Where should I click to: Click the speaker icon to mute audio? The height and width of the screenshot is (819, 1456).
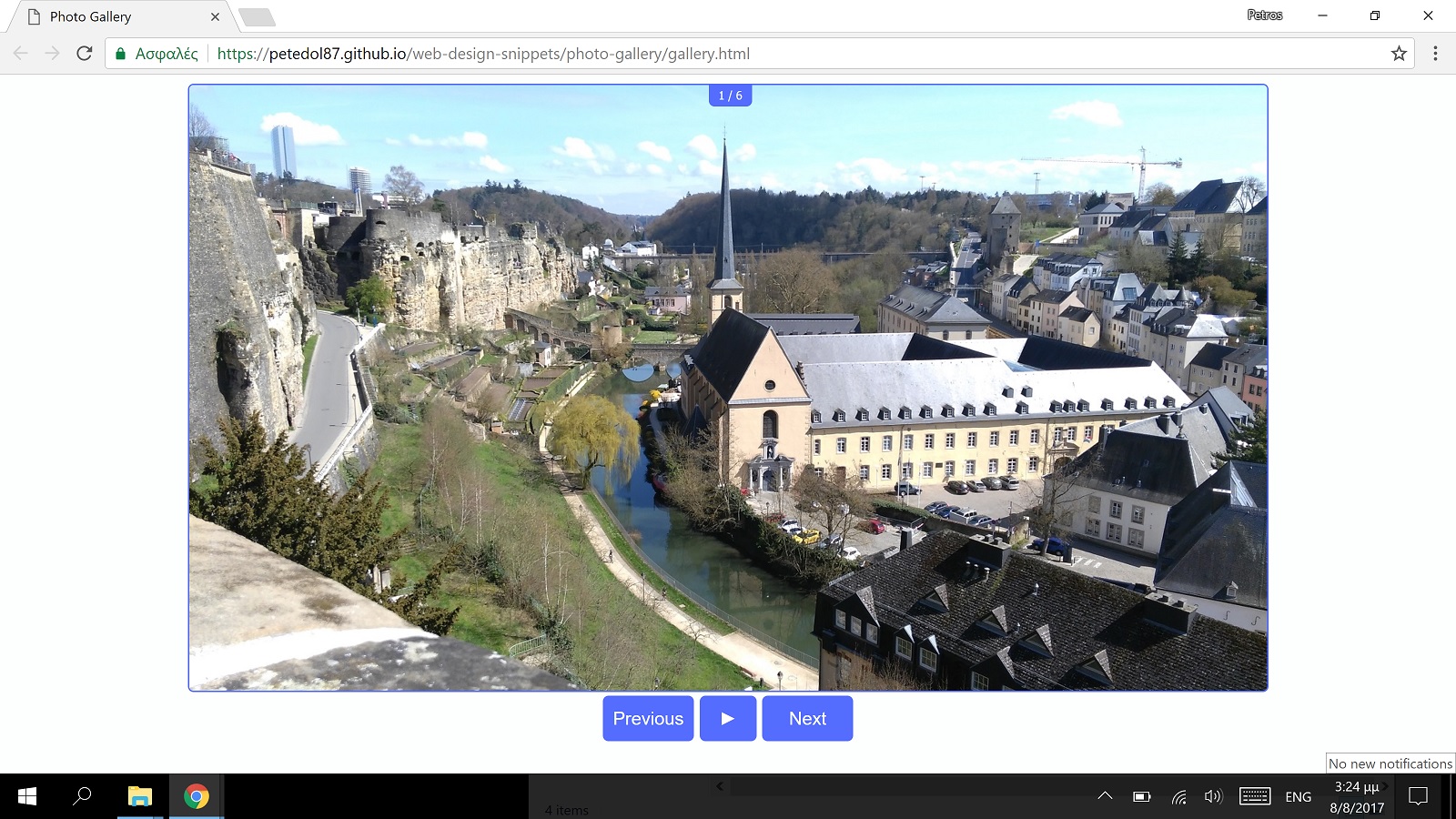(x=1213, y=796)
